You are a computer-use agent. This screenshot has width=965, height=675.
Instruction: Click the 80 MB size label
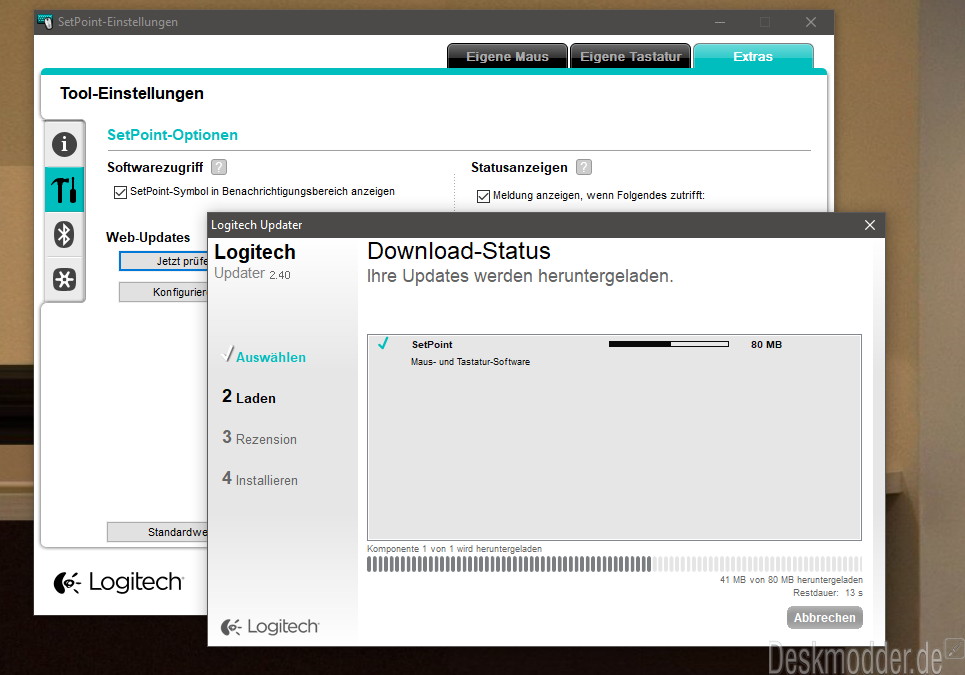(766, 345)
